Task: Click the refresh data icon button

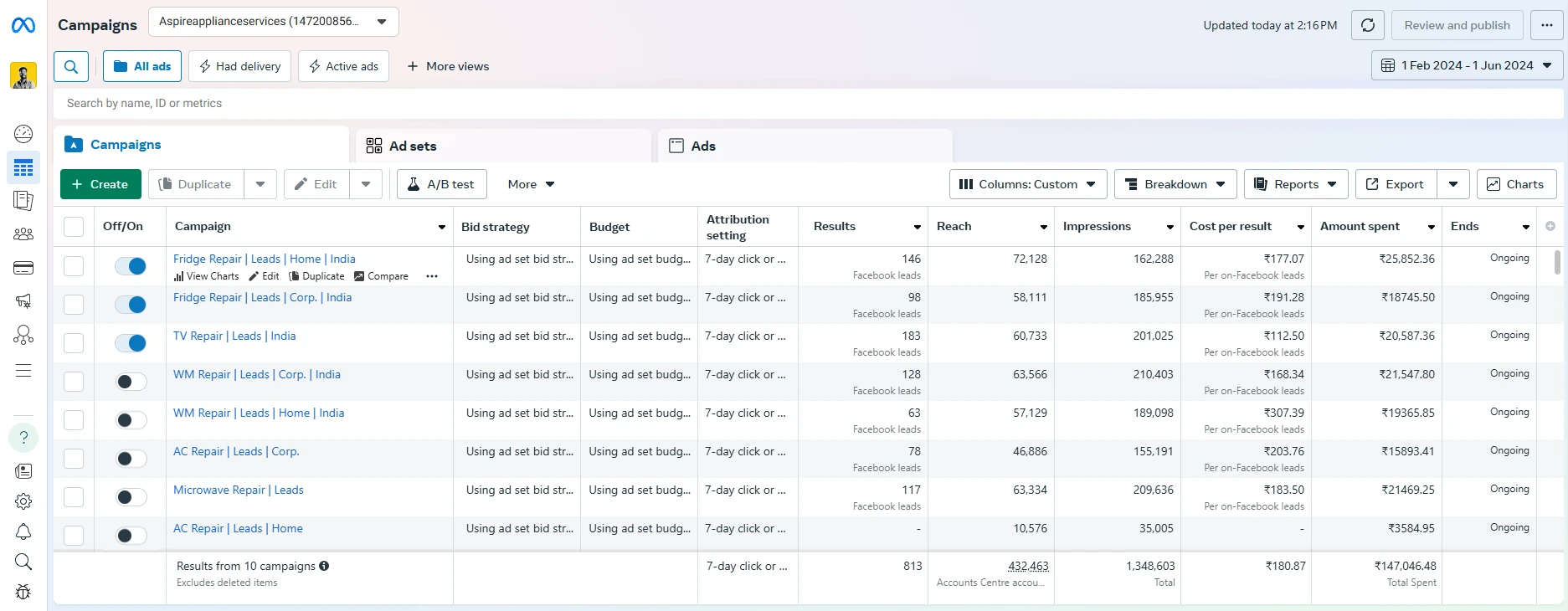Action: [x=1368, y=25]
